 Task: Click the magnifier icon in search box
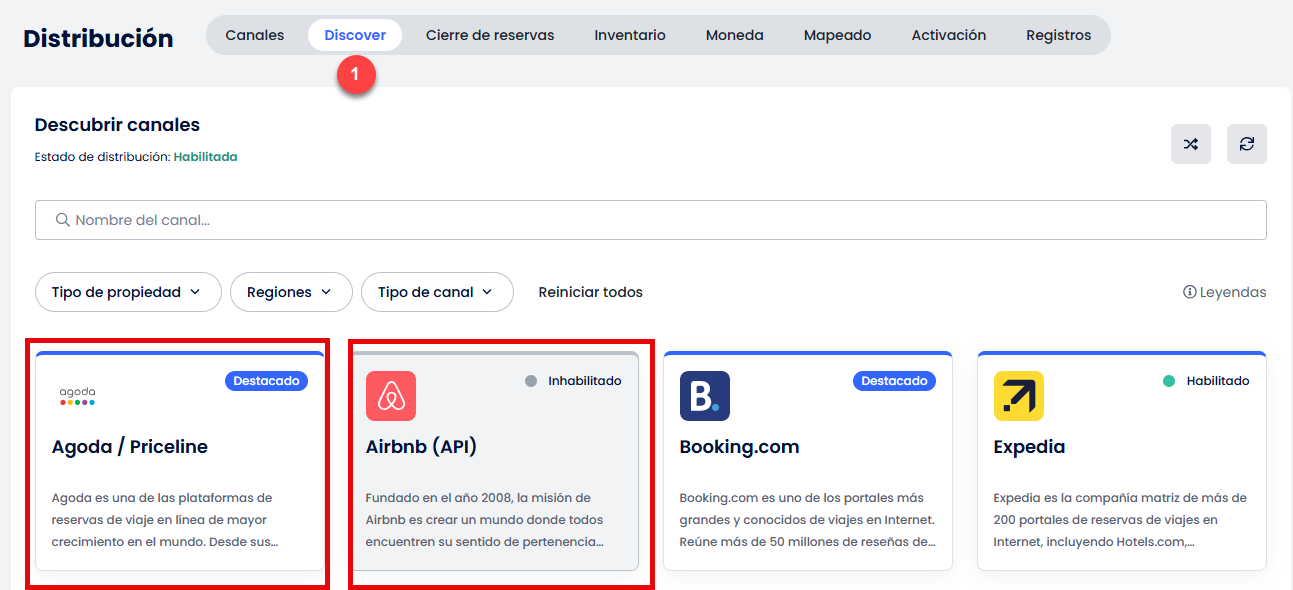pyautogui.click(x=62, y=220)
